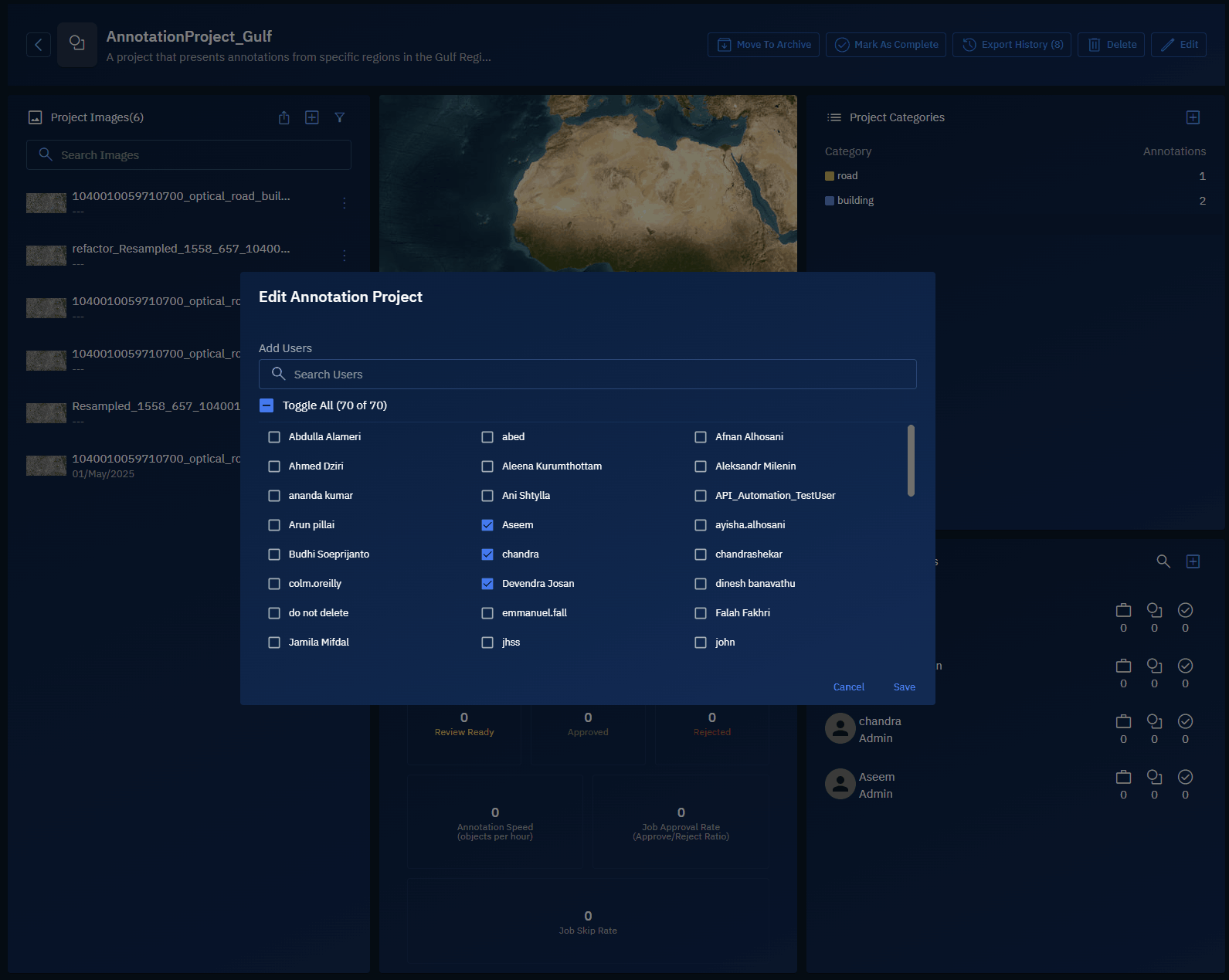Image resolution: width=1229 pixels, height=980 pixels.
Task: Click the filter icon in Project Images
Action: (339, 117)
